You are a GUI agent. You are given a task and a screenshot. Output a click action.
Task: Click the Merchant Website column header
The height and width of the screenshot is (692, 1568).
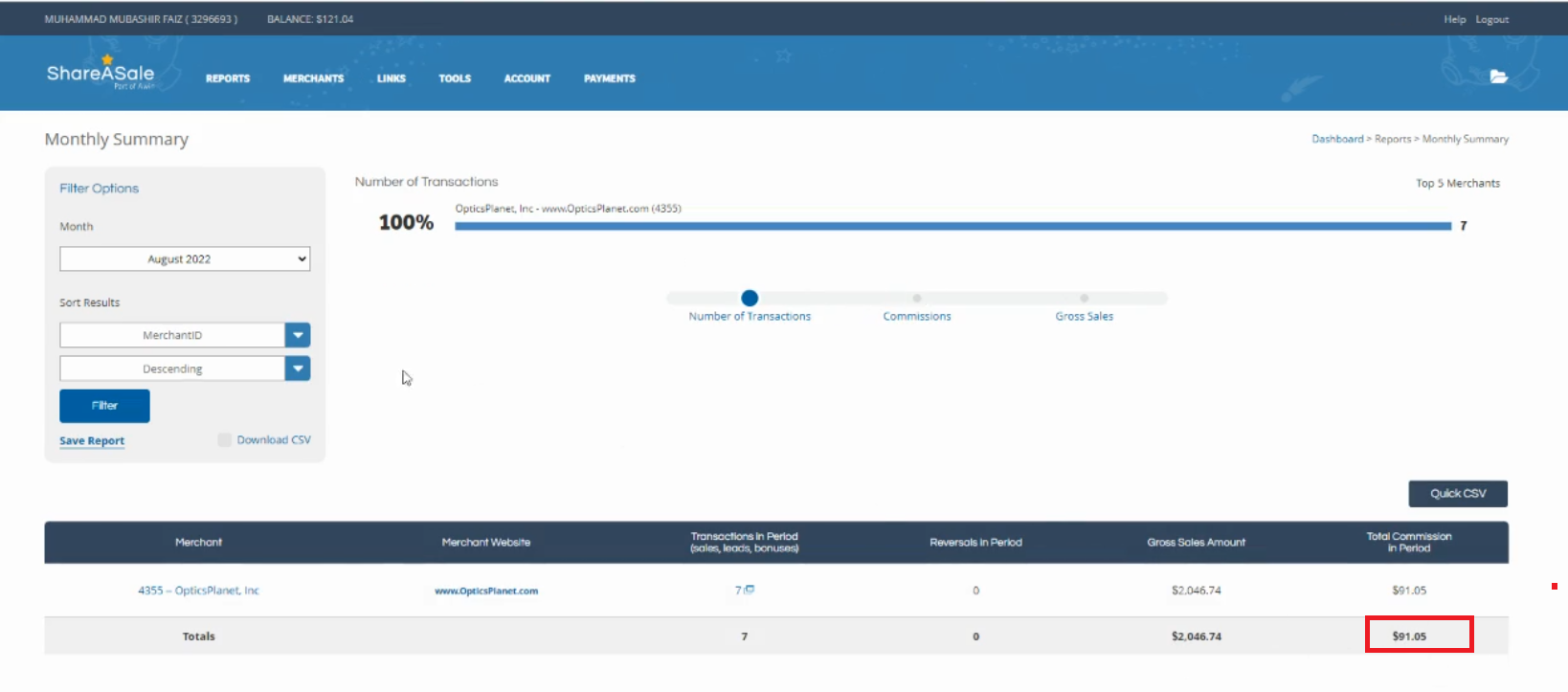point(486,543)
